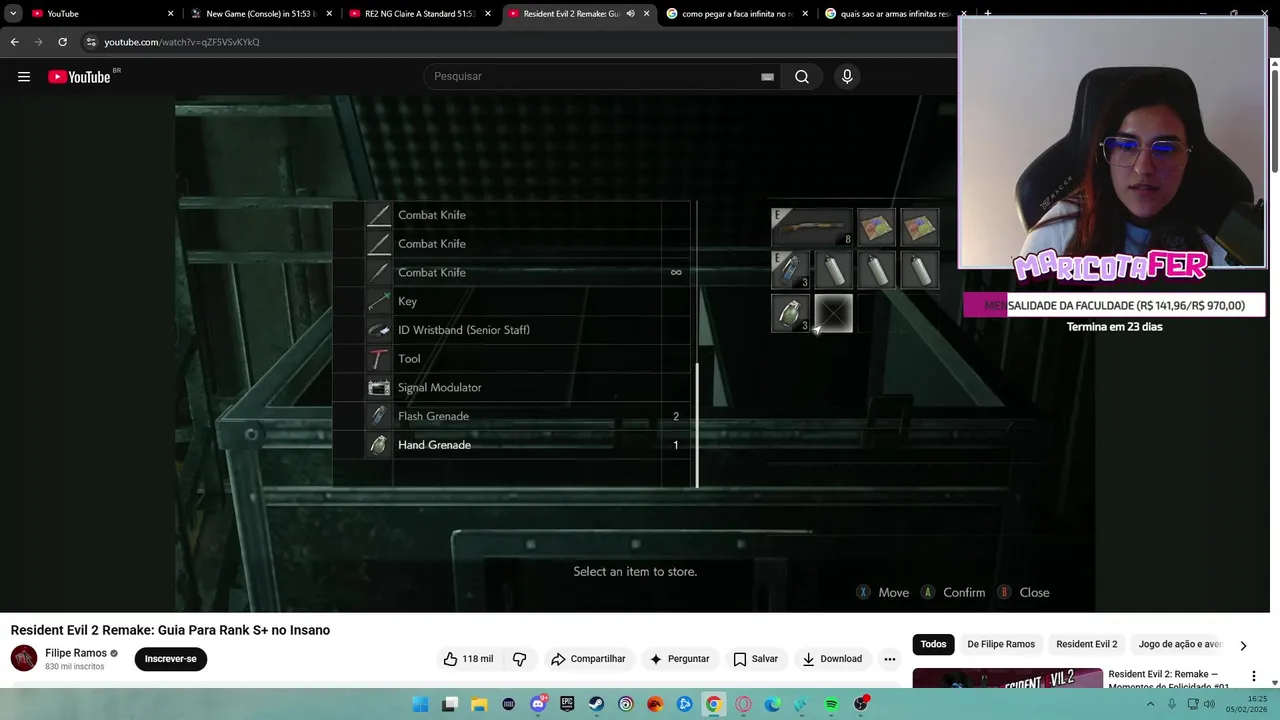This screenshot has width=1280, height=720.
Task: Click the Perguntar button
Action: [x=679, y=659]
